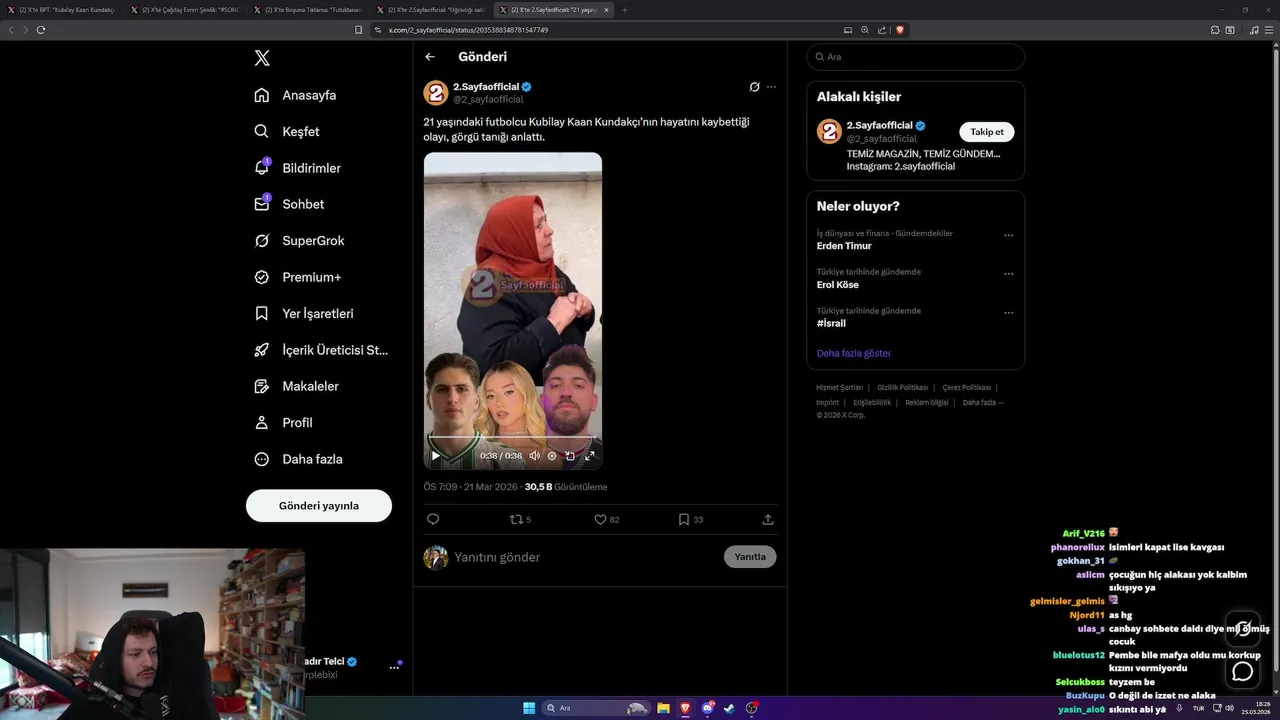Like the post with 82 likes

point(607,520)
